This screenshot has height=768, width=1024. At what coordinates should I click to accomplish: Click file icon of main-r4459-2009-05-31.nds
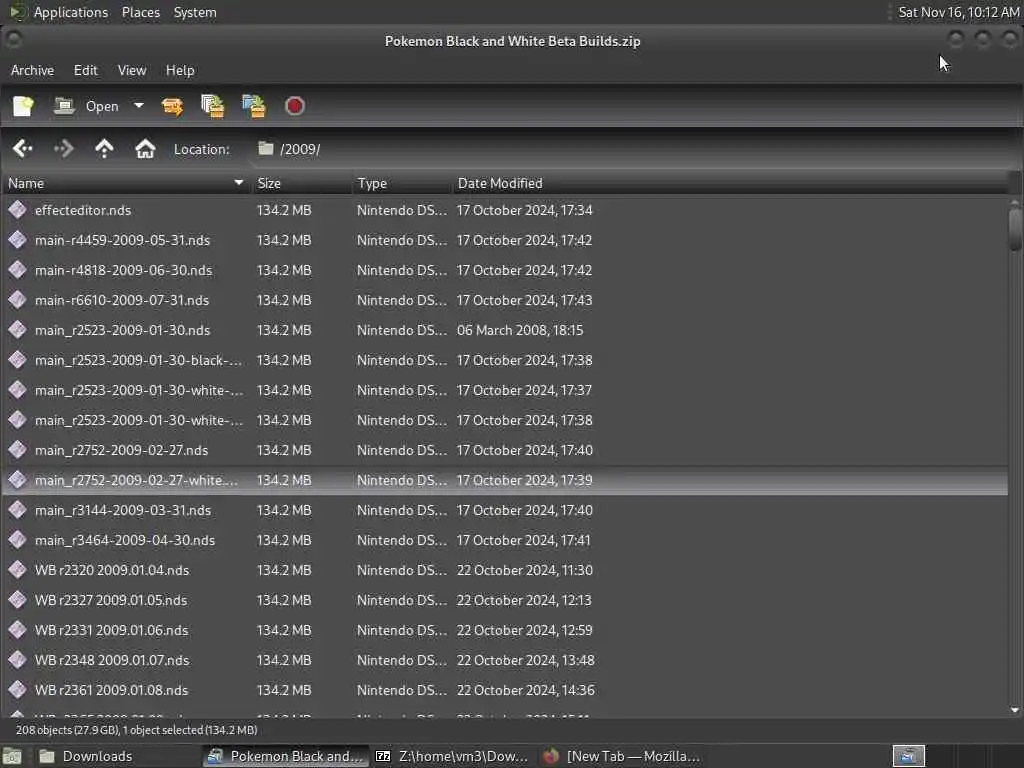tap(18, 240)
